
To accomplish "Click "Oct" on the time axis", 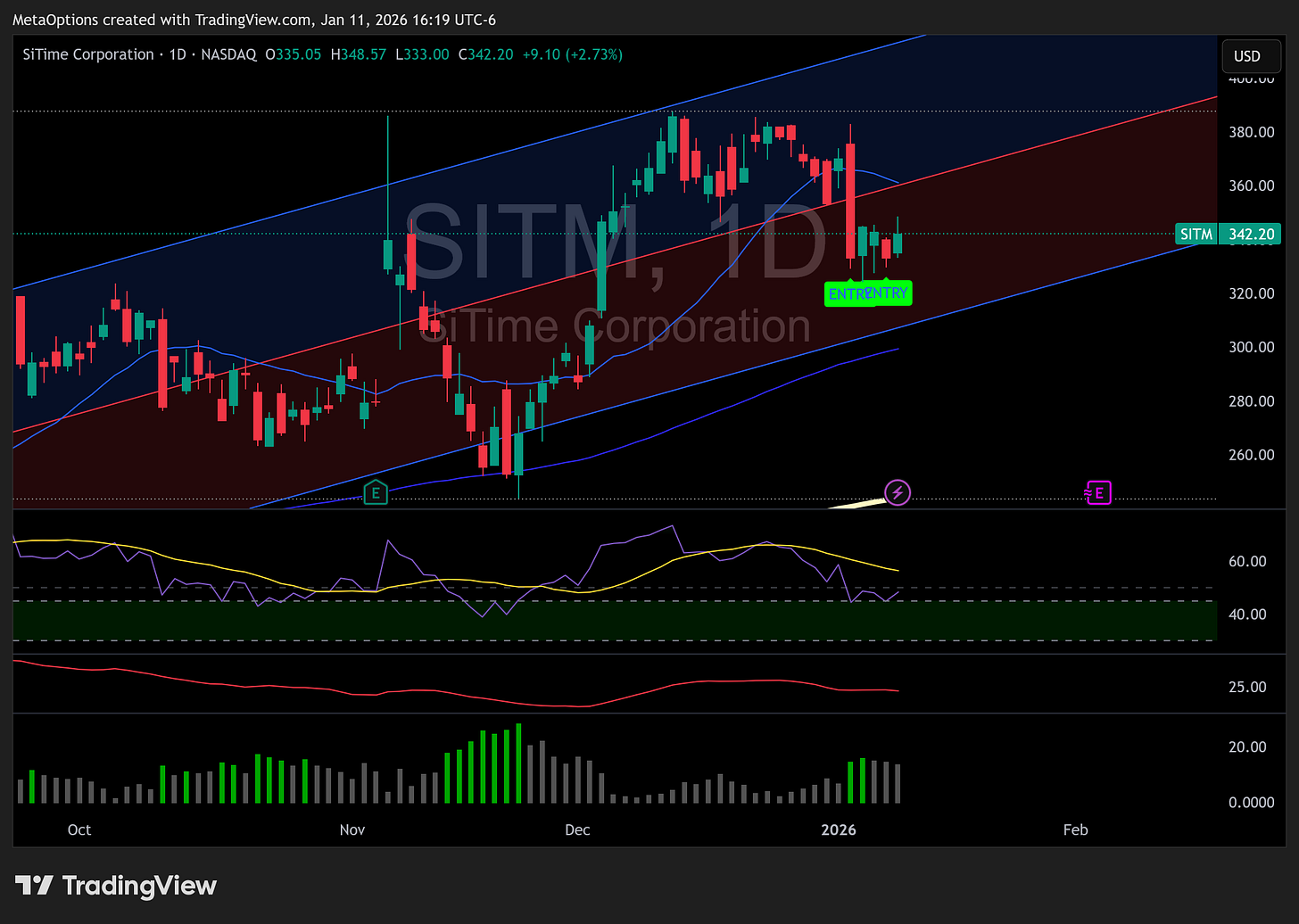I will click(79, 829).
